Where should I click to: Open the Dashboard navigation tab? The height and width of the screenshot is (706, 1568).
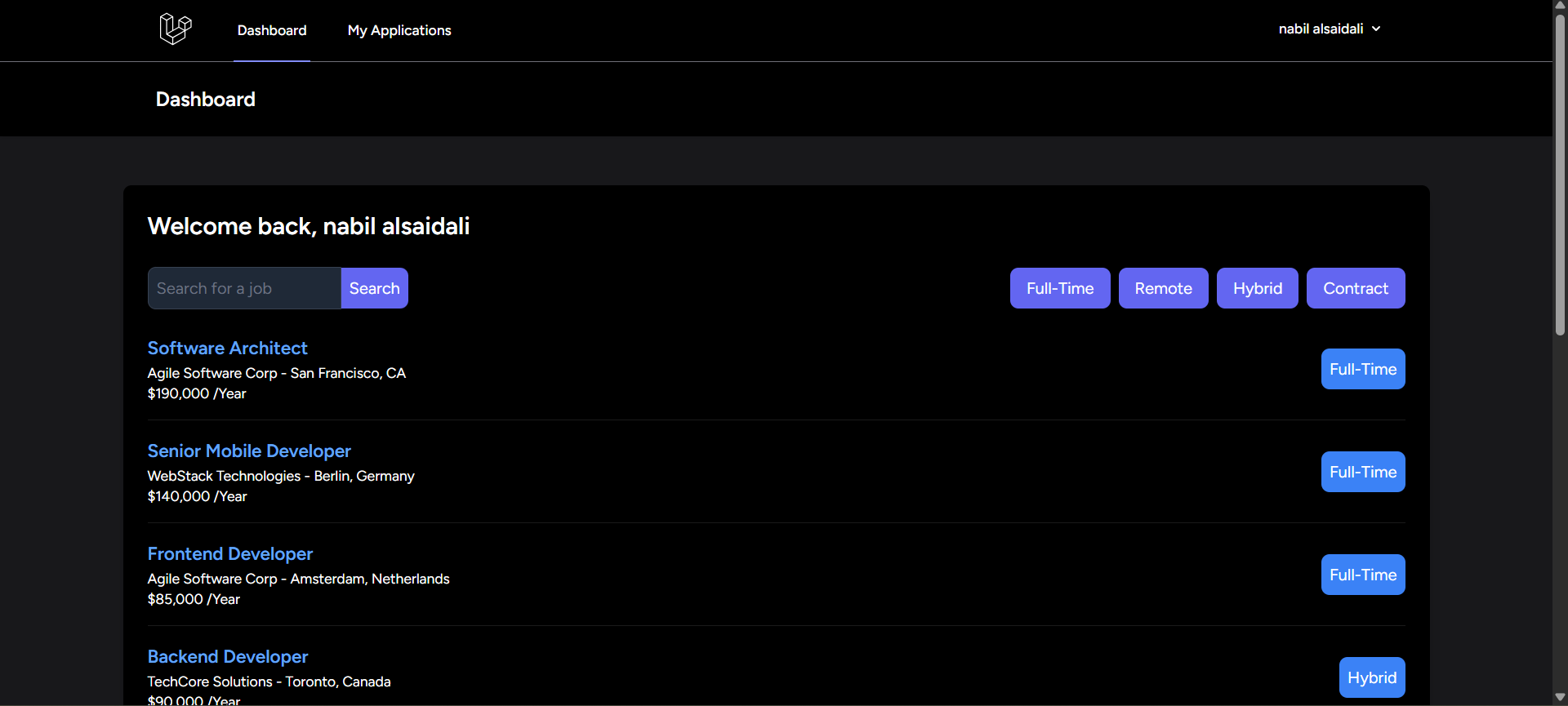pyautogui.click(x=272, y=30)
